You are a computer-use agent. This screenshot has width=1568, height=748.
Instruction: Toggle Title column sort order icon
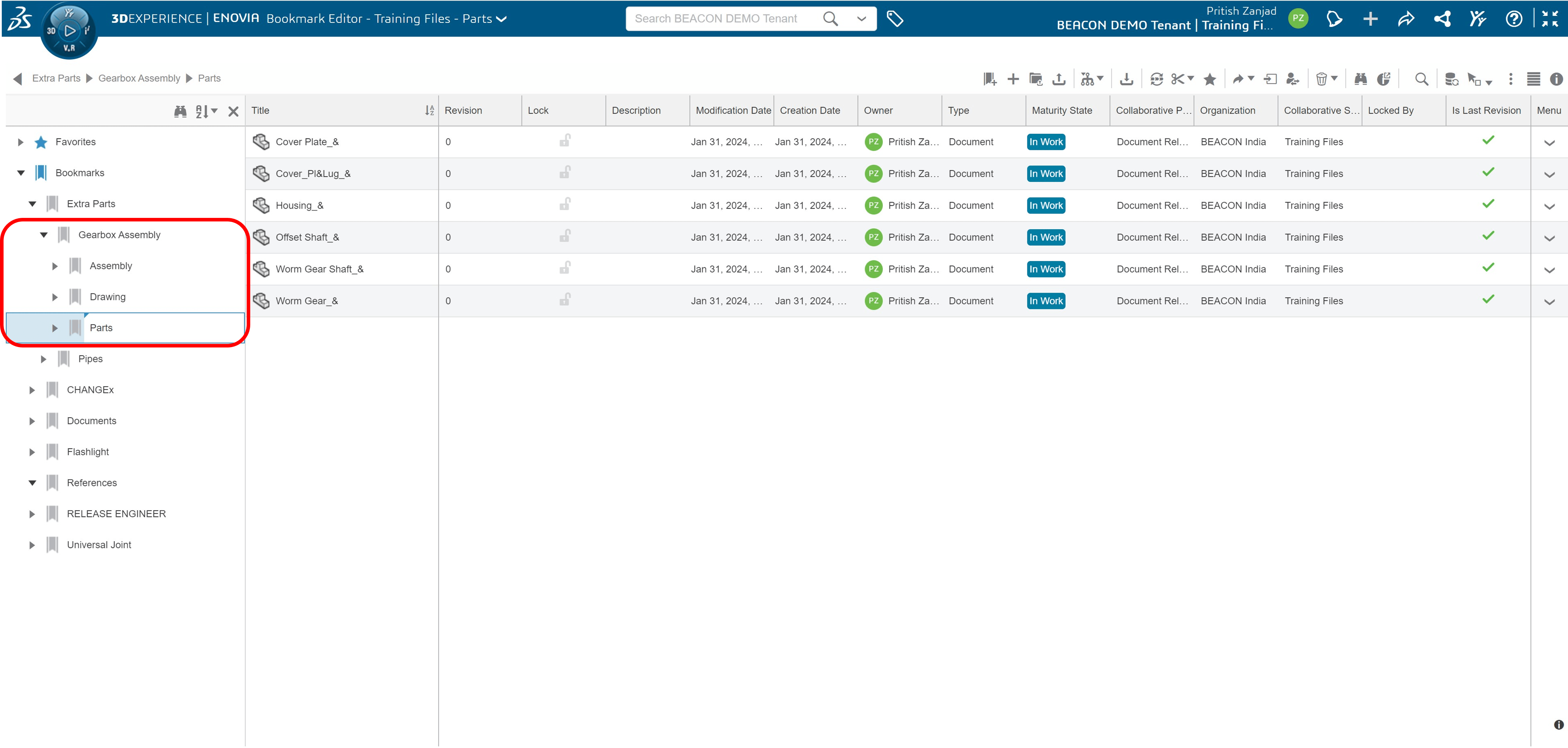coord(429,111)
